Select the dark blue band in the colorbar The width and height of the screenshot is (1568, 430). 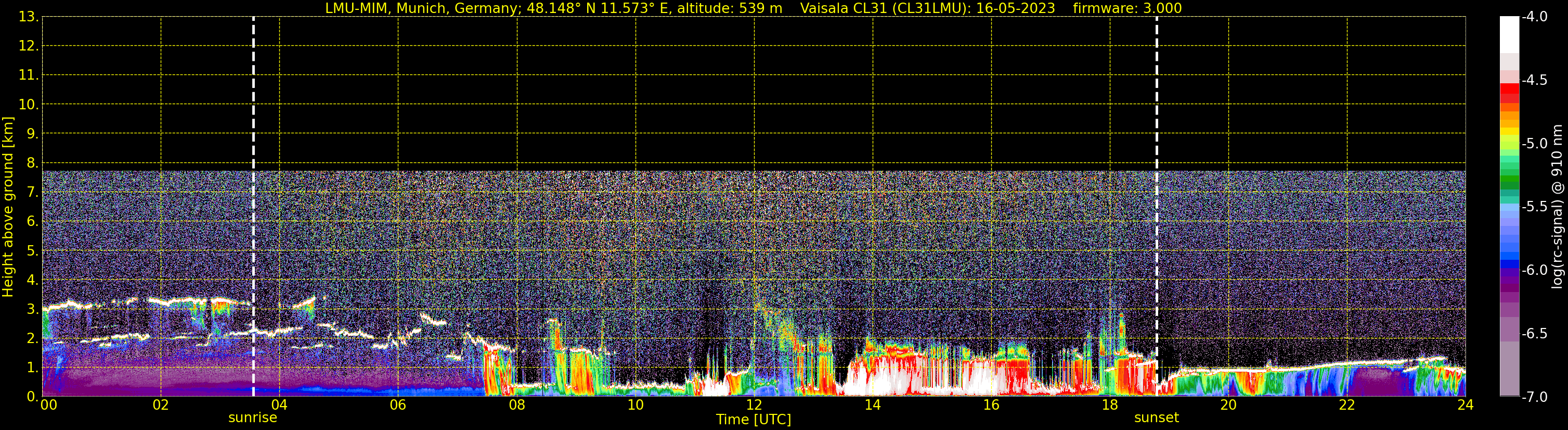1509,264
